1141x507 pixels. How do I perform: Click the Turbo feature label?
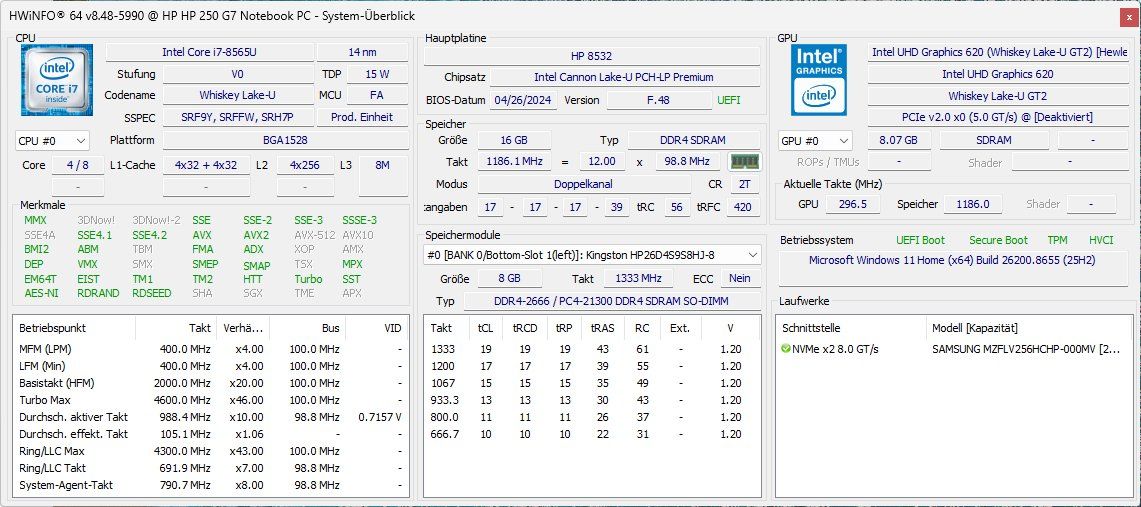pos(308,279)
